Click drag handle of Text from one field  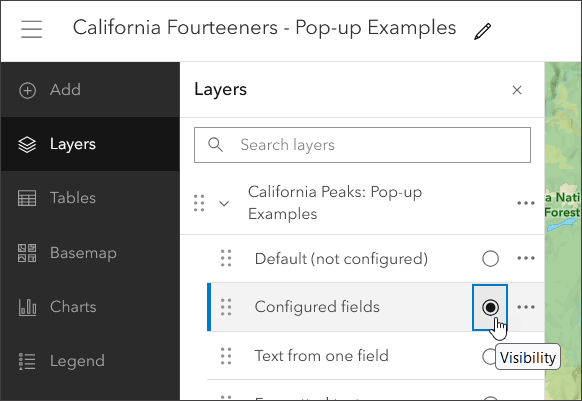point(226,356)
